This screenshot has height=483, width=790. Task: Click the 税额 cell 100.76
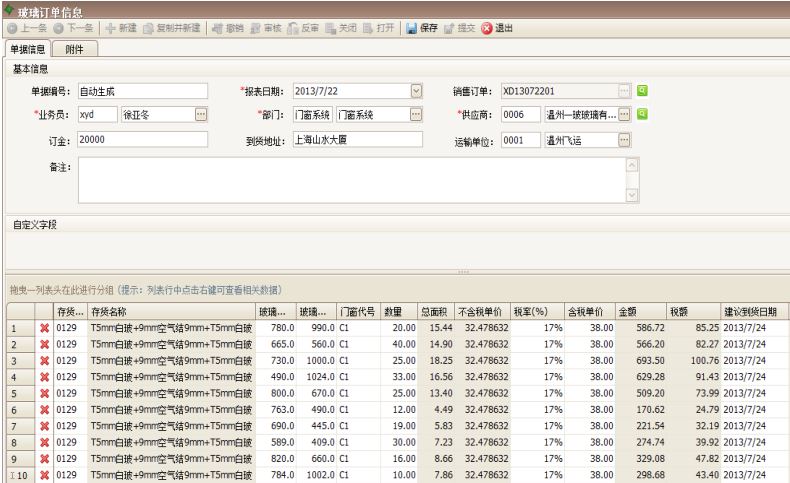[x=694, y=361]
